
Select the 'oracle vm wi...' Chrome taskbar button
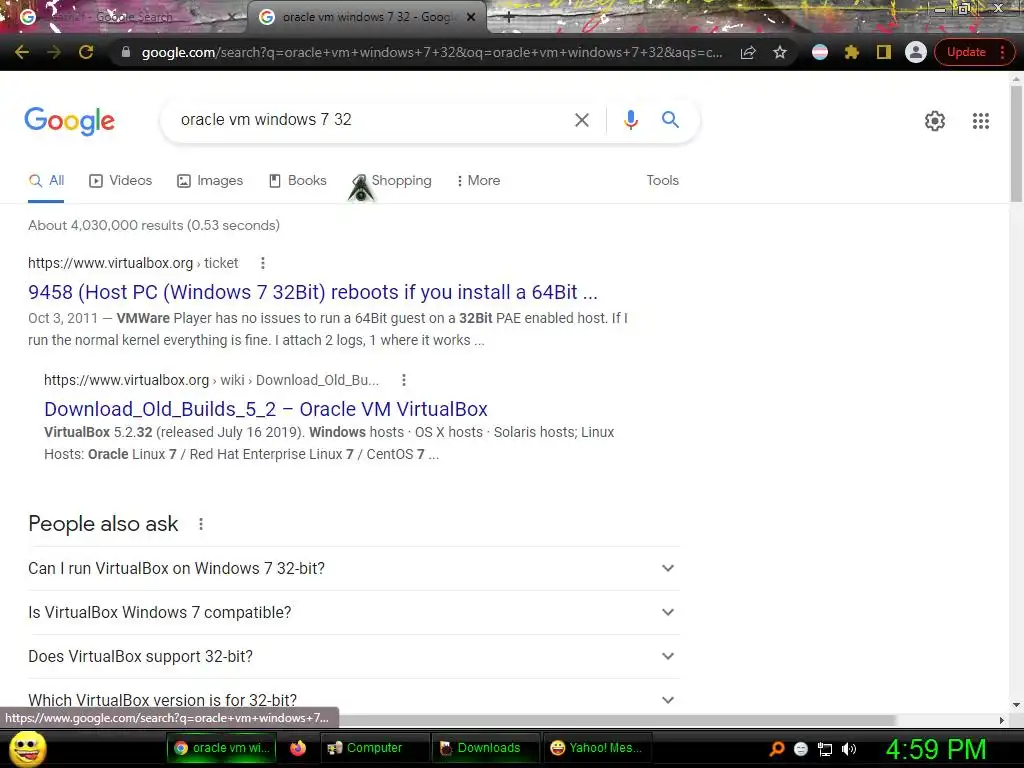click(x=222, y=748)
